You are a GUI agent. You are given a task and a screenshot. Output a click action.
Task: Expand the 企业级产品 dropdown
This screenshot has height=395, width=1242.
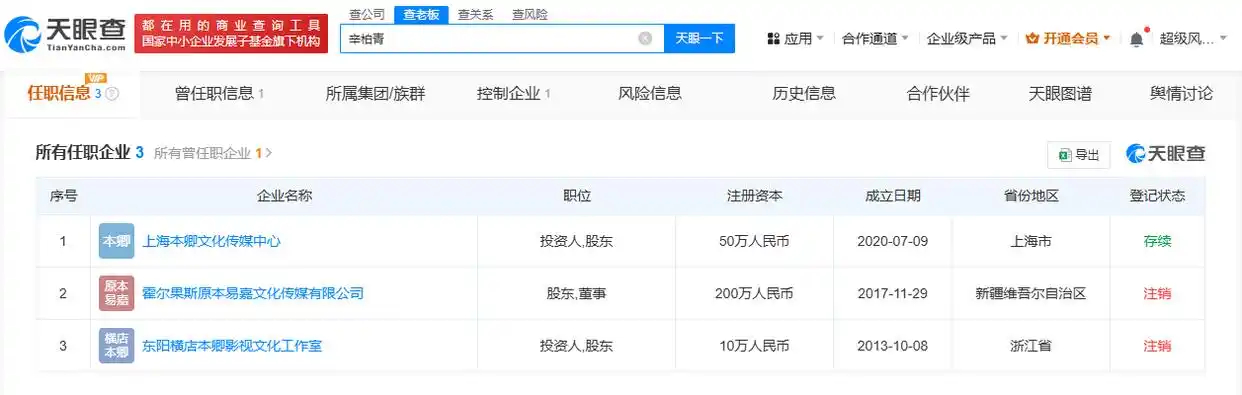click(x=968, y=39)
